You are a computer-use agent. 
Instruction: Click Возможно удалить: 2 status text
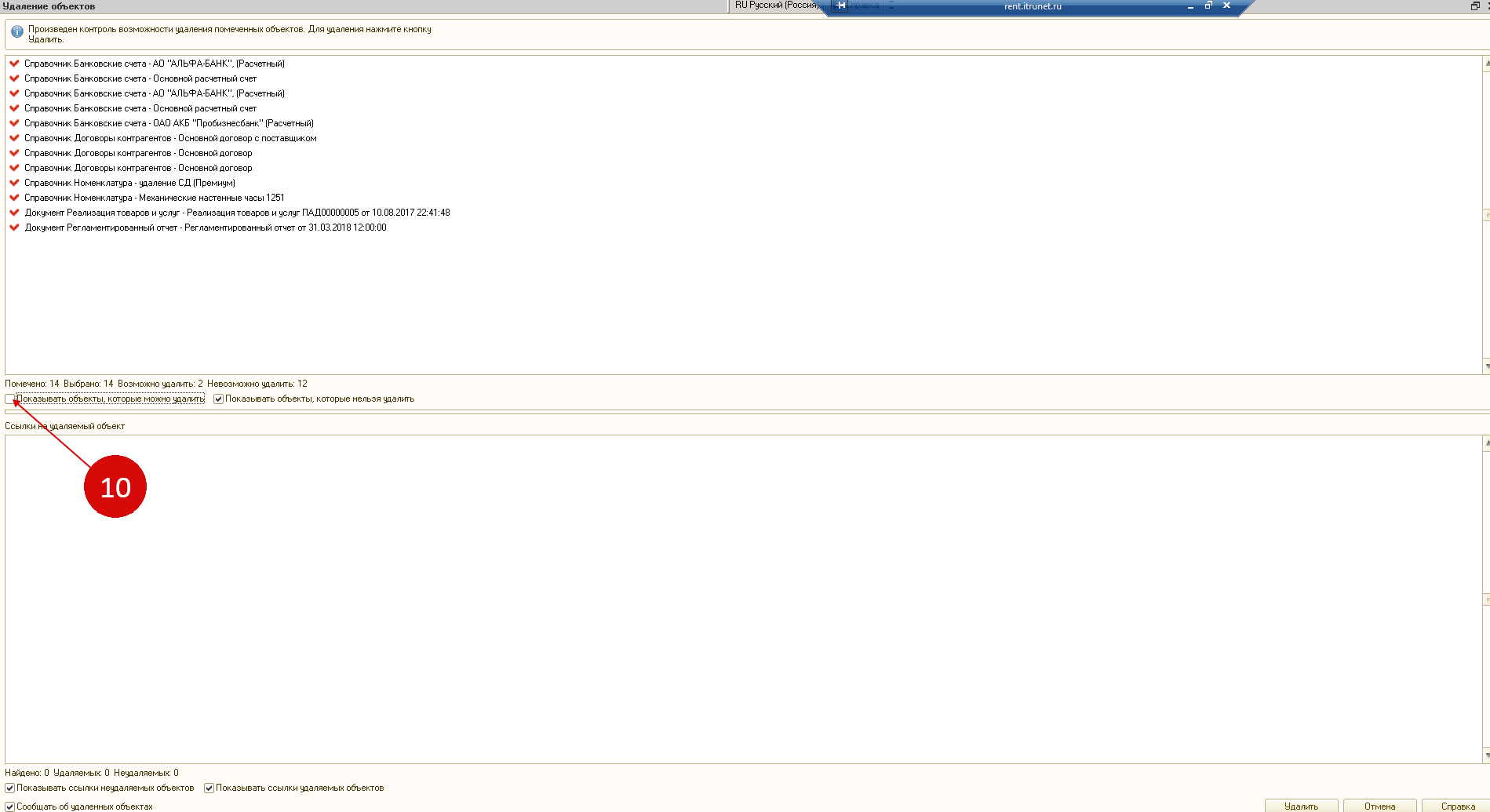click(160, 384)
